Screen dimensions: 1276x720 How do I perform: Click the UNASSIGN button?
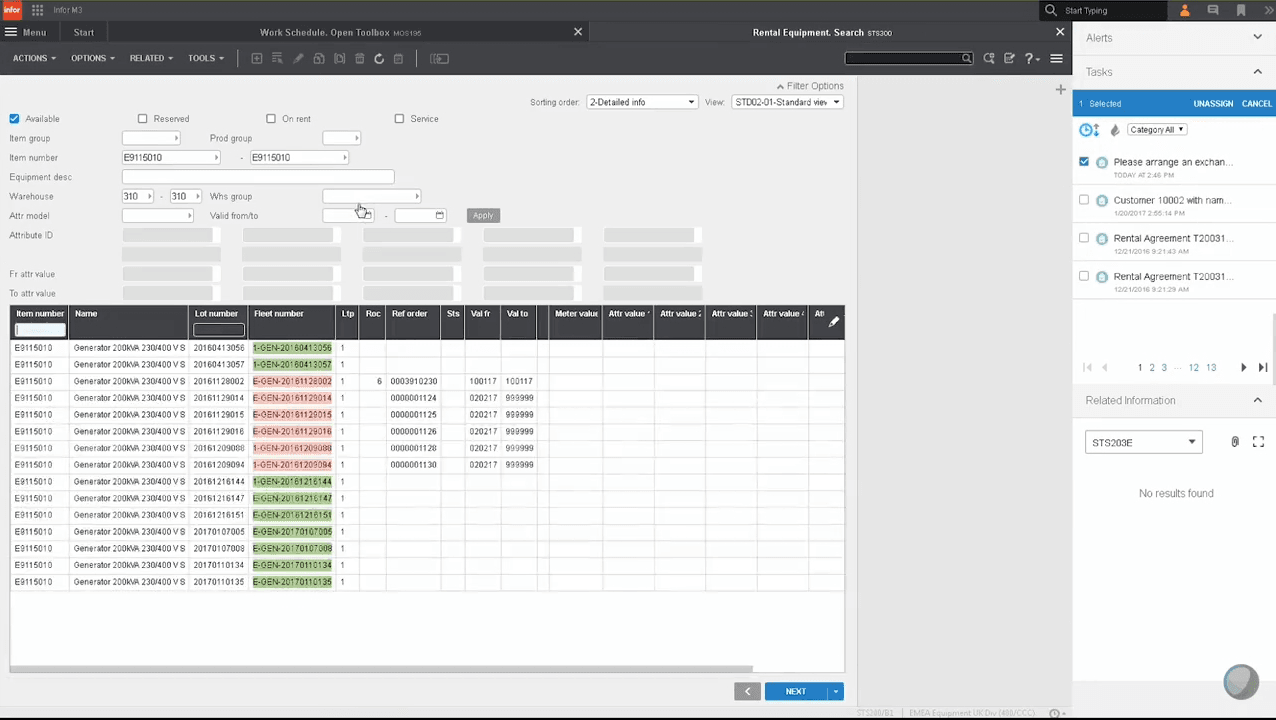1213,103
